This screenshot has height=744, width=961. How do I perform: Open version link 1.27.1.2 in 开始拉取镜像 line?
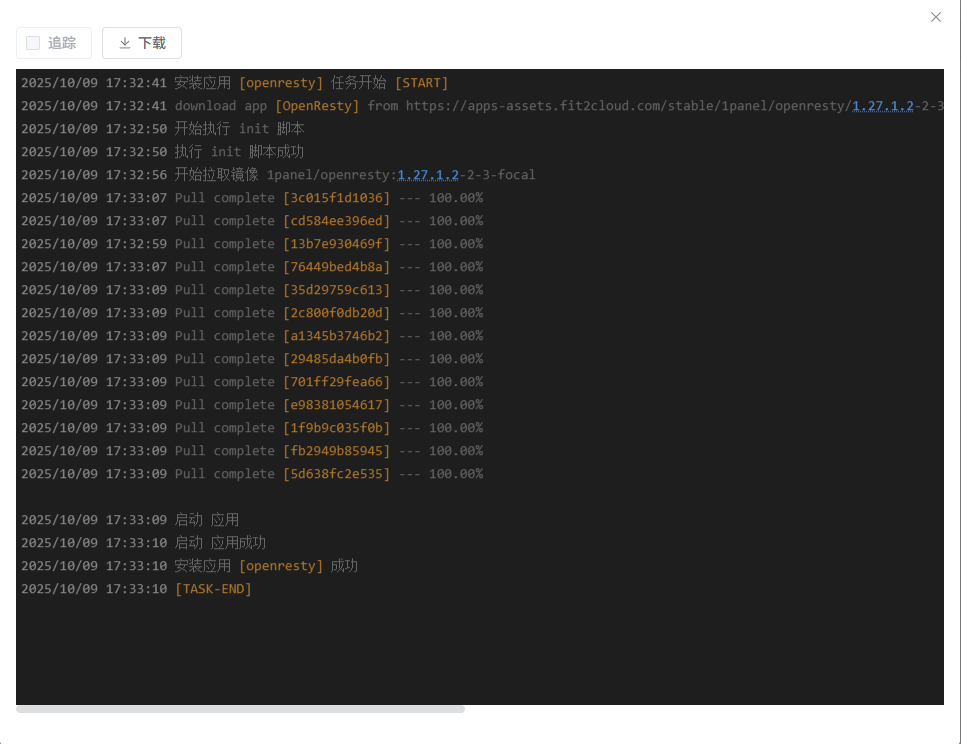tap(428, 175)
